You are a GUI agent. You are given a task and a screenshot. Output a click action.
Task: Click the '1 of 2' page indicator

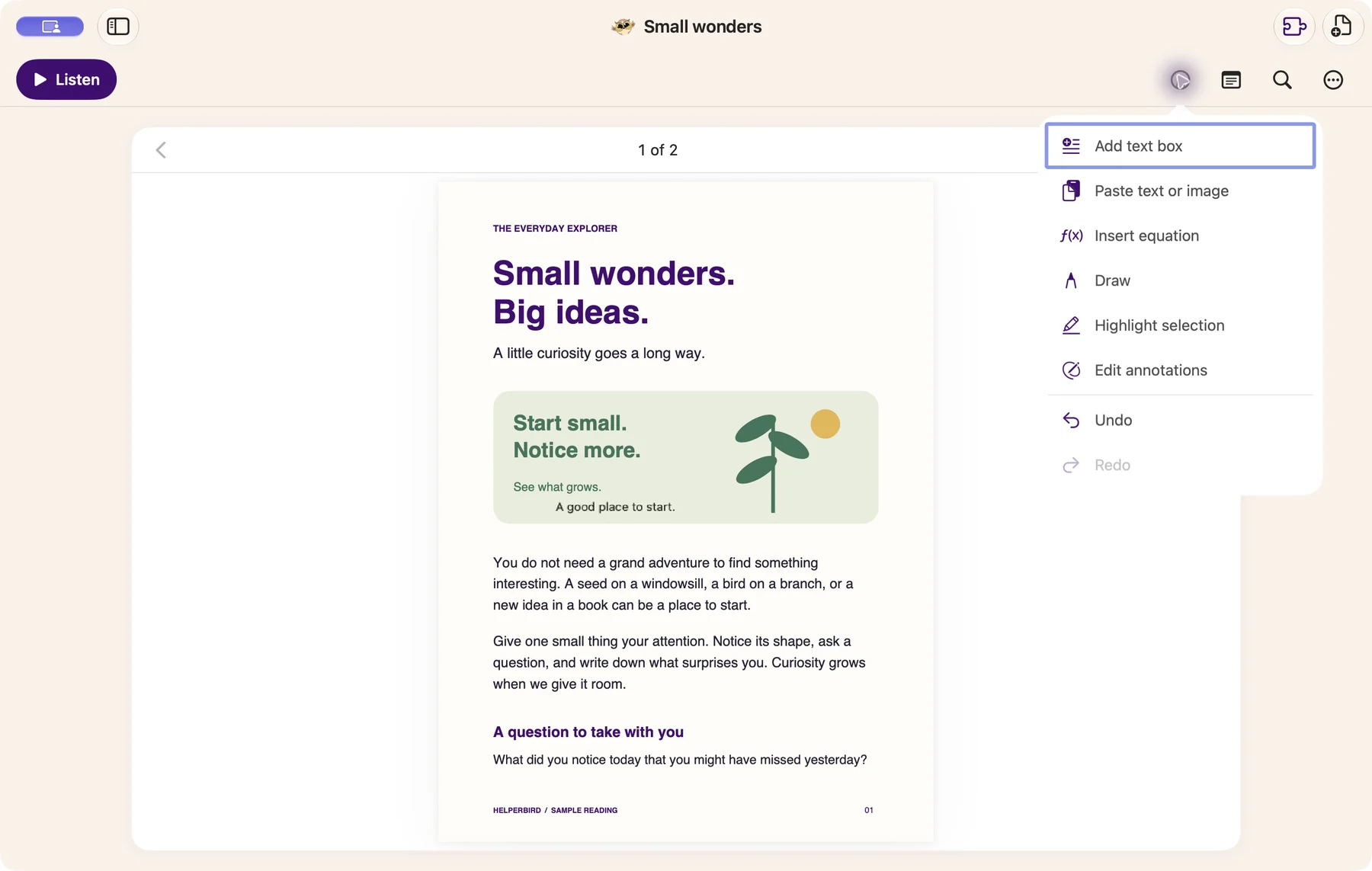pos(658,150)
